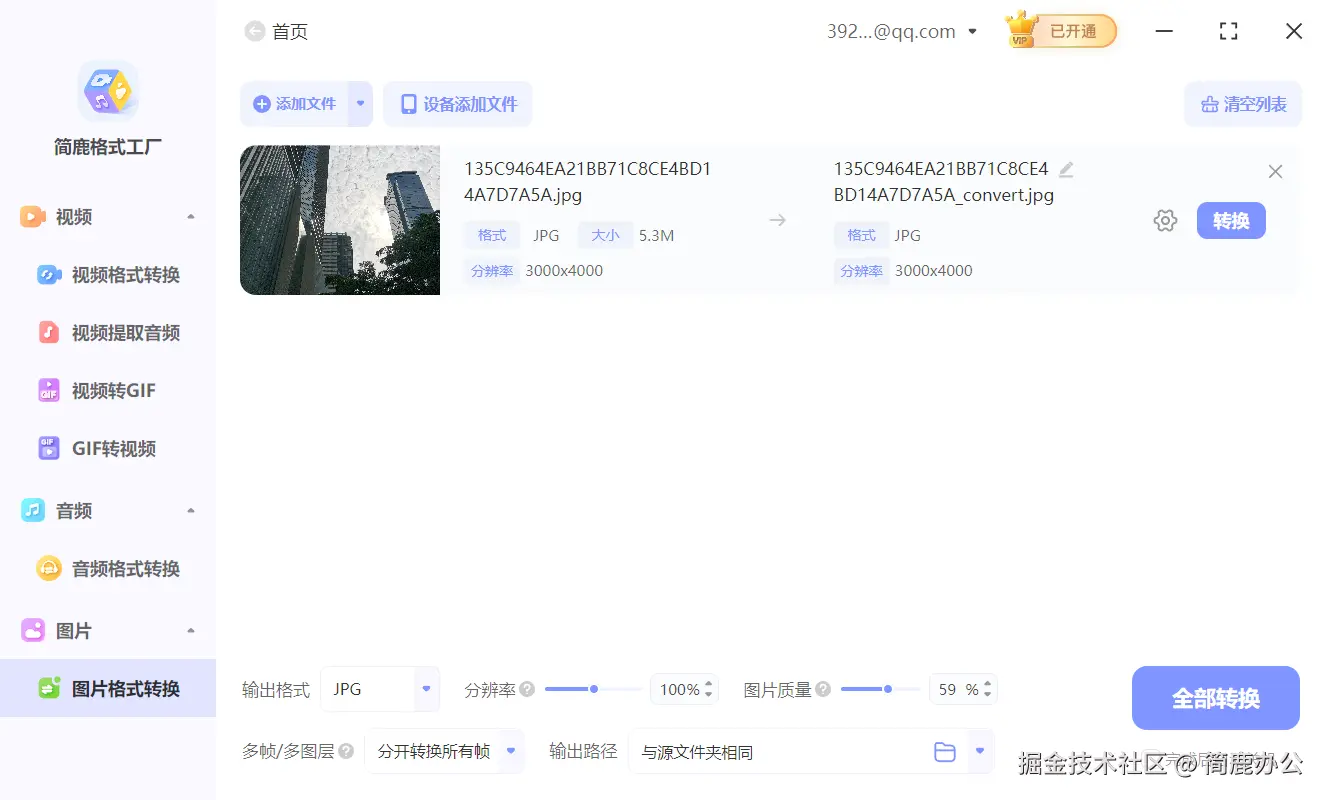Click the help icon next to 图片质量
This screenshot has height=800, width=1326.
[x=823, y=689]
